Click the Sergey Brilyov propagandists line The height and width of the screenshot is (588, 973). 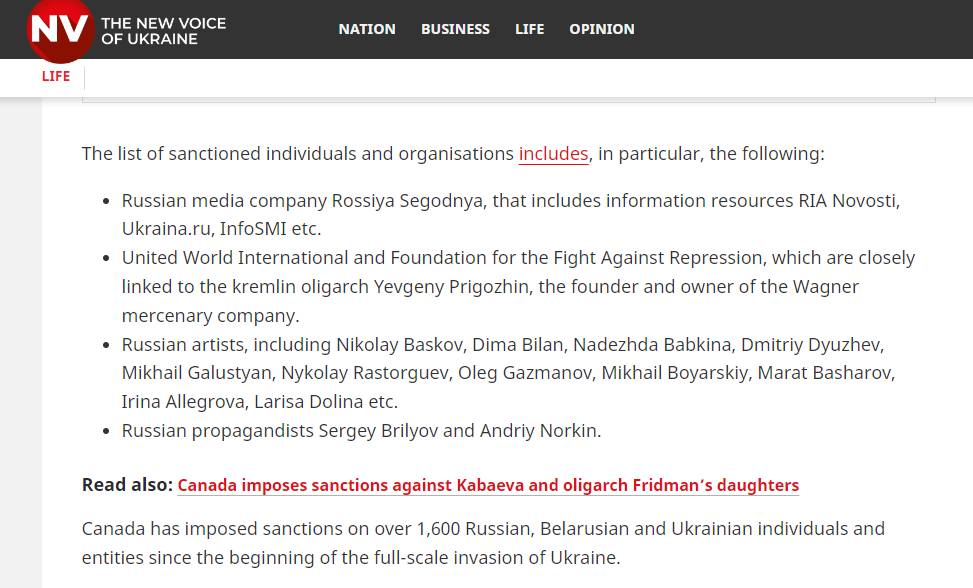pos(361,431)
